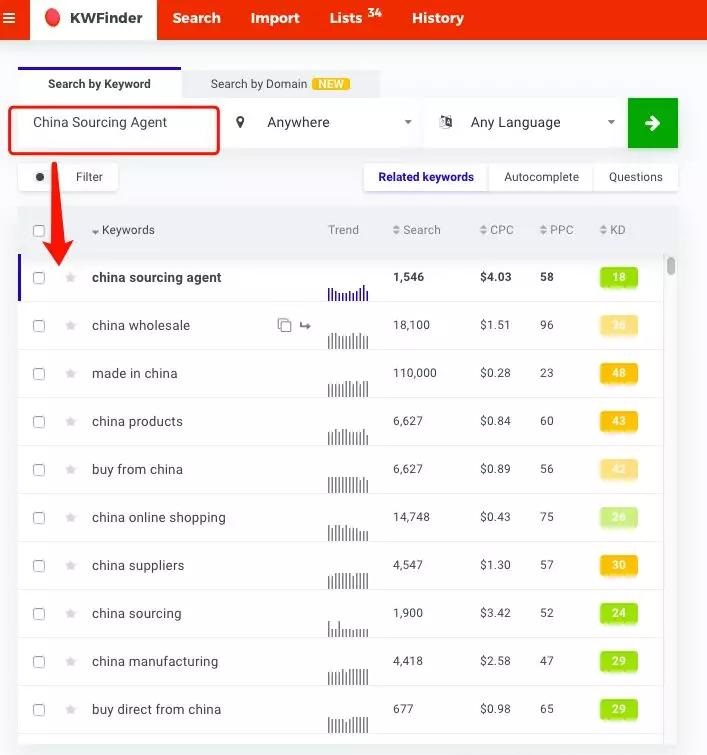The width and height of the screenshot is (707, 755).
Task: Star the made in china keyword
Action: pyautogui.click(x=70, y=374)
